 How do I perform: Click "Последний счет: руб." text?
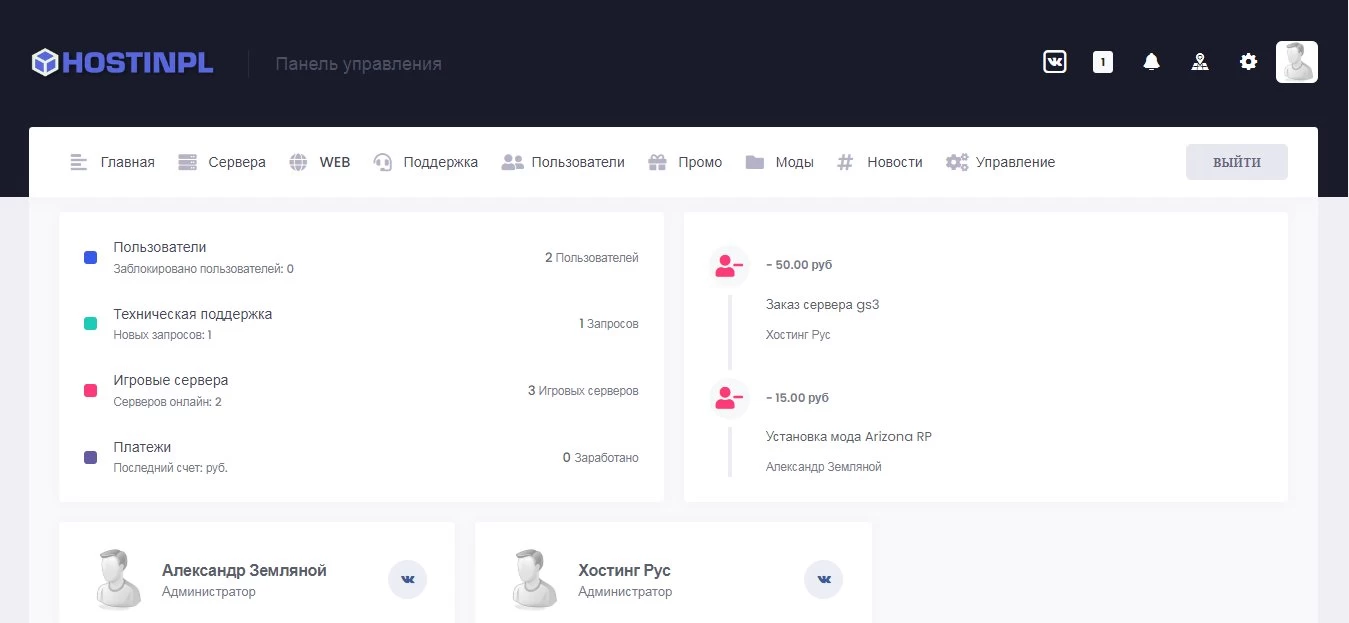pyautogui.click(x=171, y=468)
